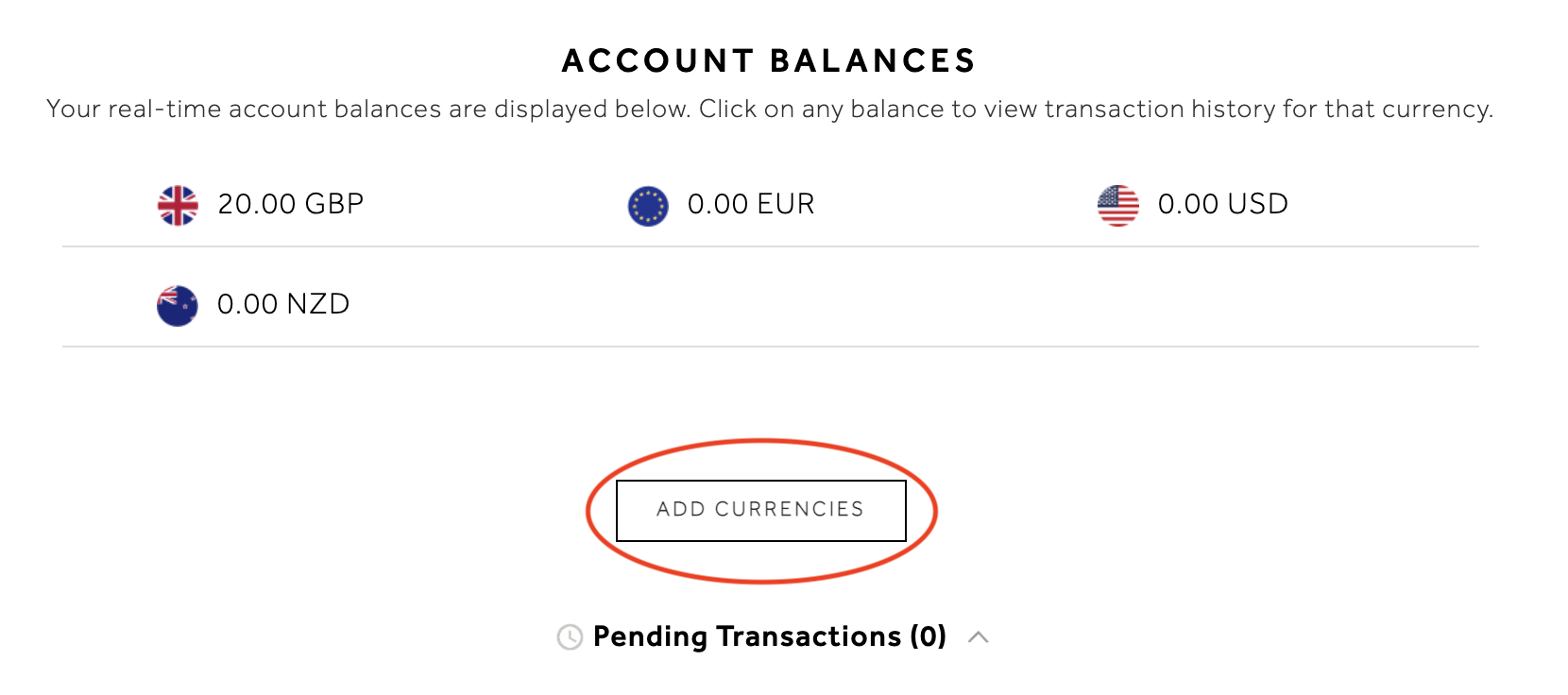This screenshot has height=695, width=1568.
Task: View the 20.00 GBP balance history
Action: 291,204
